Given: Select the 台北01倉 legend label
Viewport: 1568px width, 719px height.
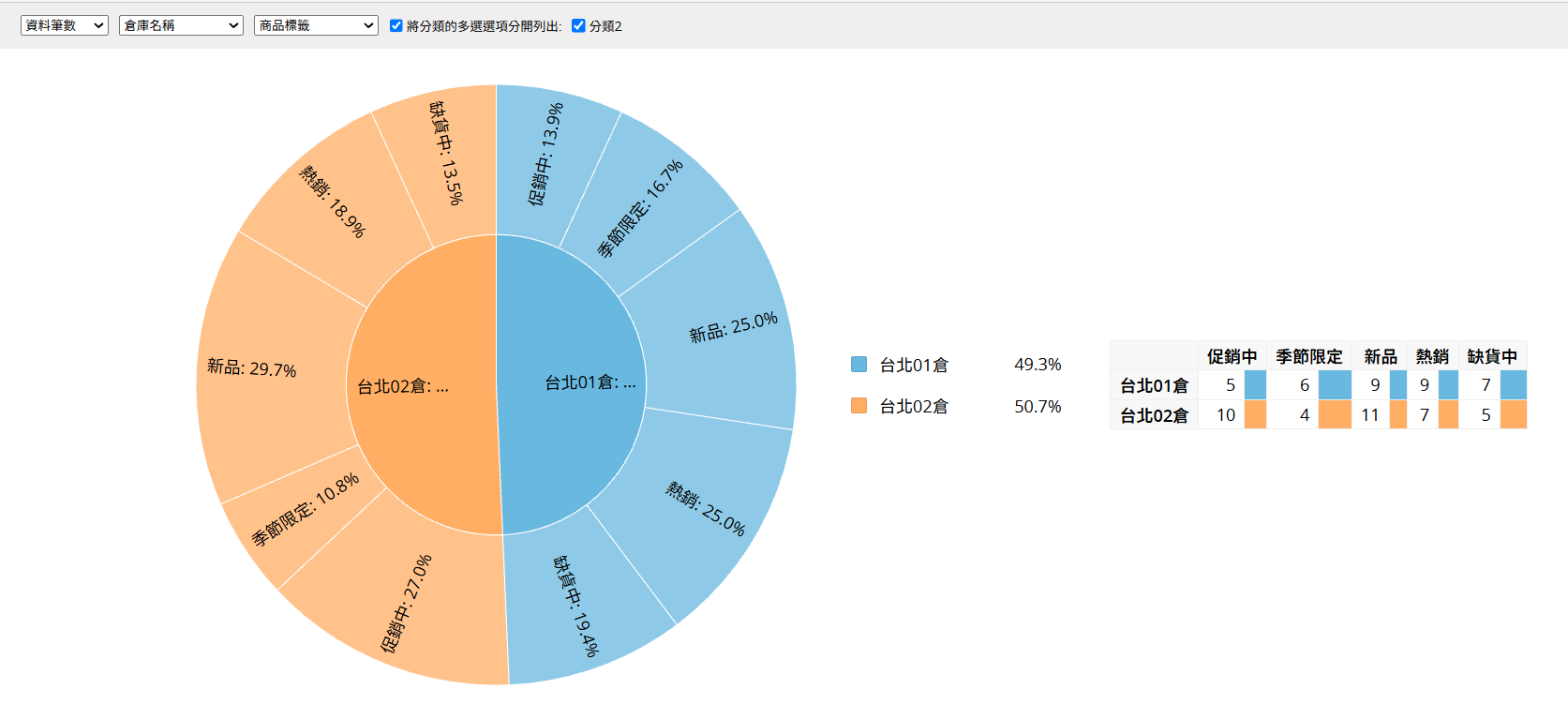Looking at the screenshot, I should (914, 365).
